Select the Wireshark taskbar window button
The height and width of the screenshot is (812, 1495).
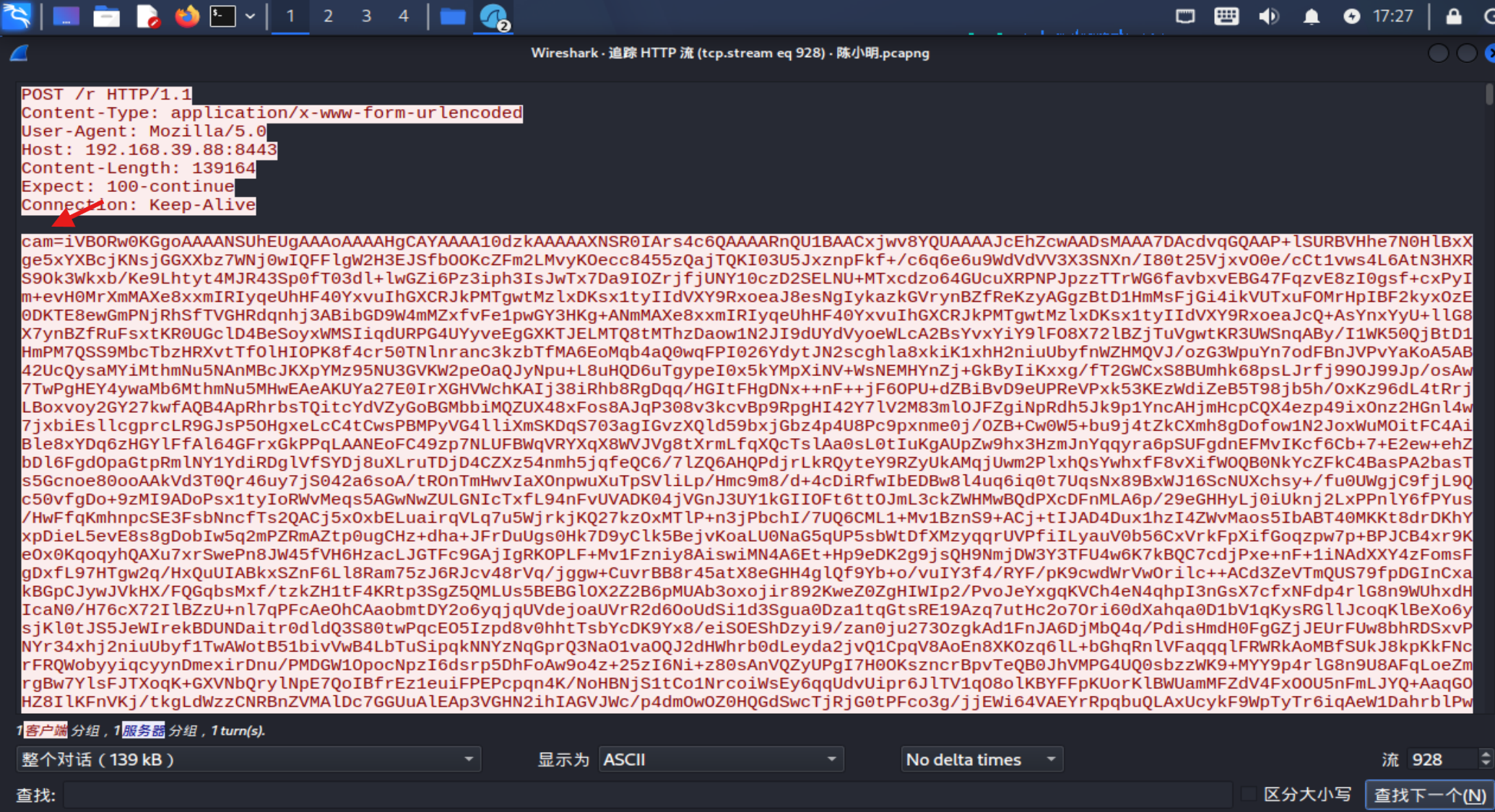coord(495,17)
